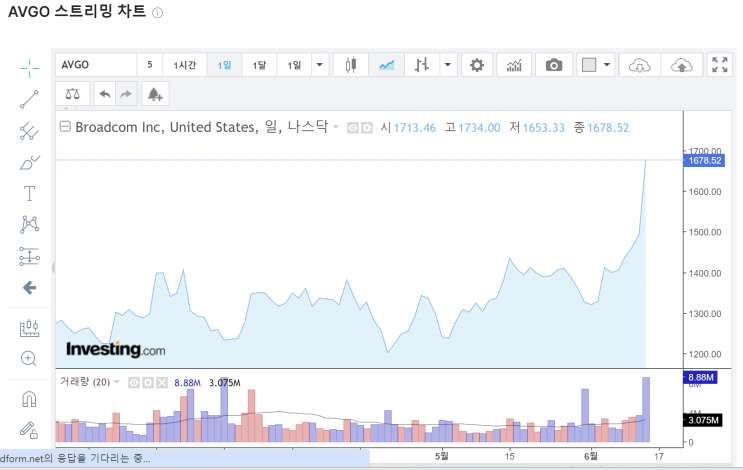
Task: Click the AVGO symbol input field
Action: coord(96,65)
